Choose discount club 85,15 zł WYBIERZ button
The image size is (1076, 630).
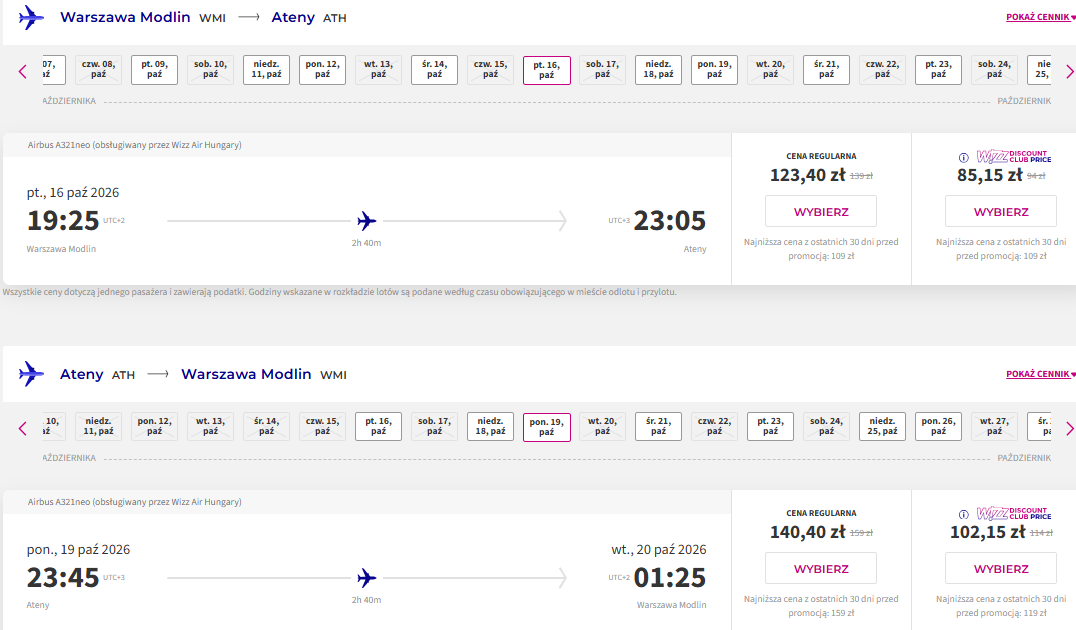1001,211
